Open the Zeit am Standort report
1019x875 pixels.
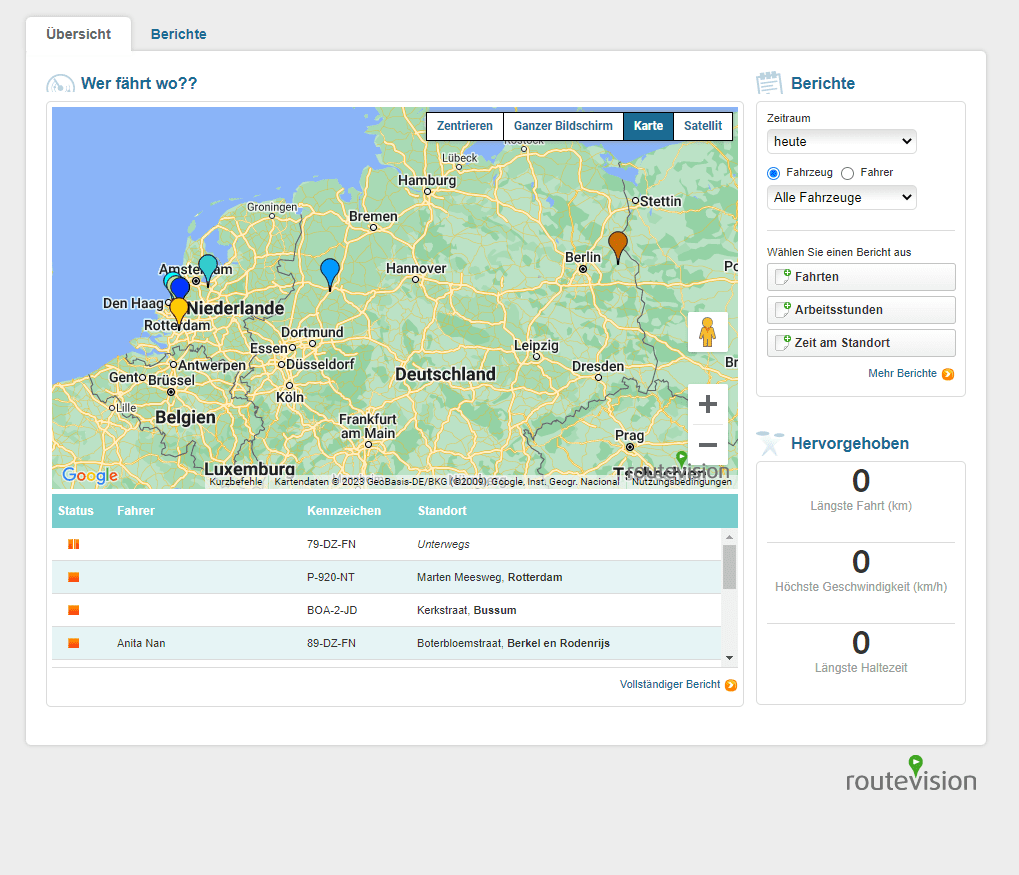pyautogui.click(x=861, y=343)
